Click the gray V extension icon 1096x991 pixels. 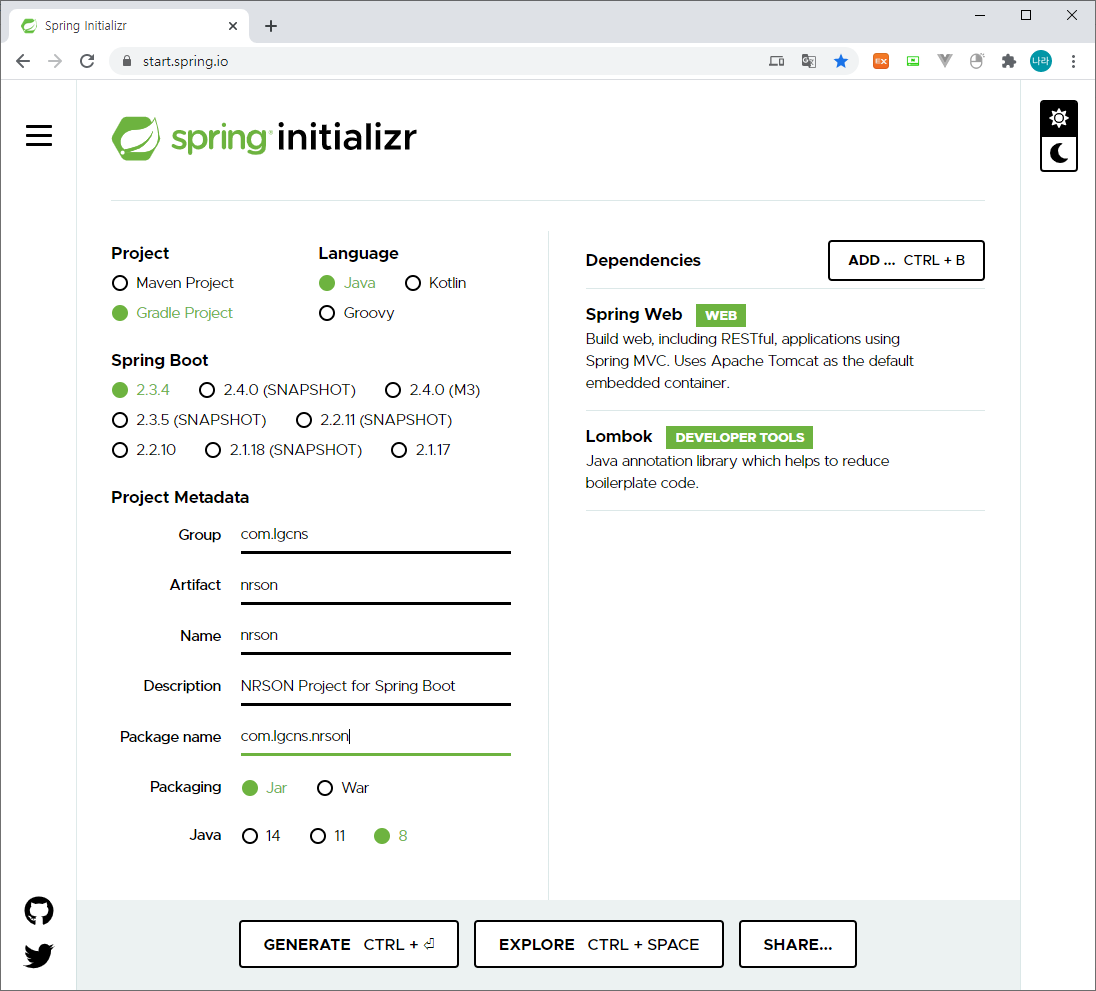tap(945, 62)
